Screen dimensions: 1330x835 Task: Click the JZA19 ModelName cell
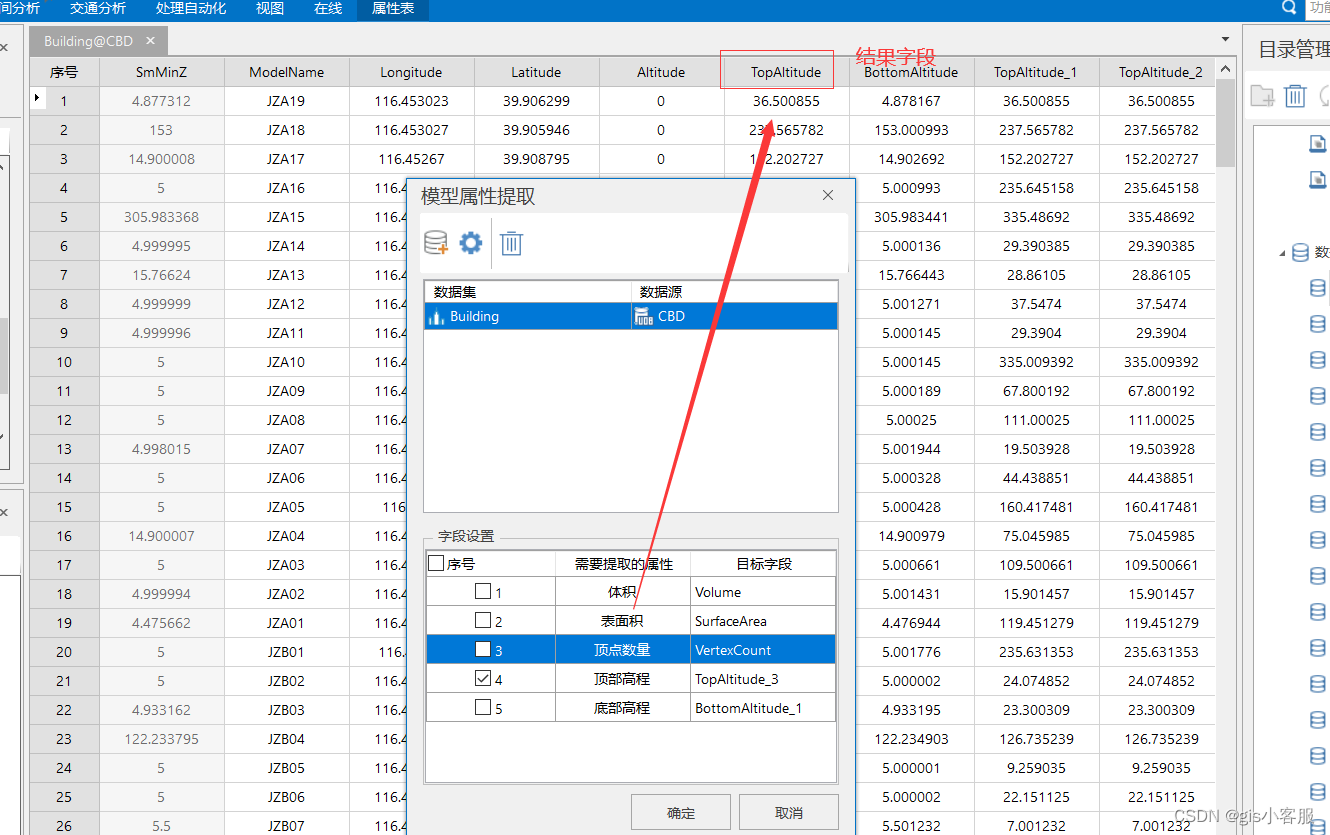[x=286, y=101]
